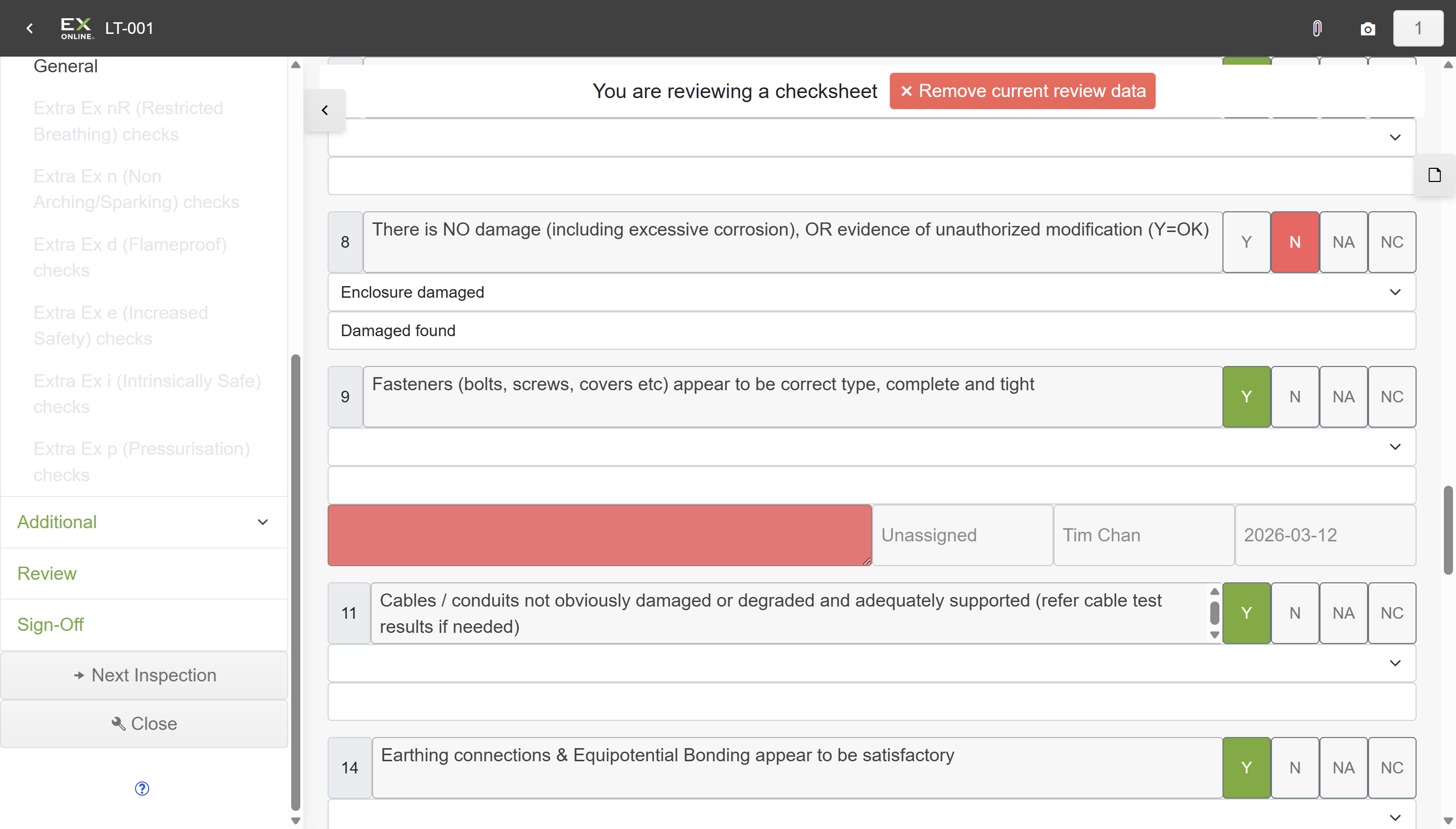Open the camera to take a photo

pyautogui.click(x=1367, y=28)
